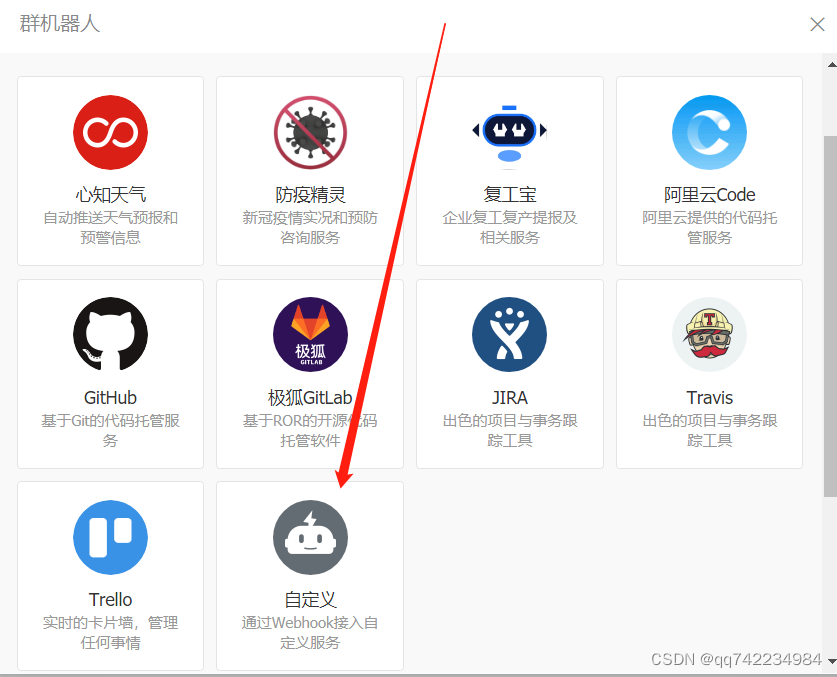This screenshot has width=837, height=677.
Task: Open the 心知天气 robot card
Action: pos(110,170)
